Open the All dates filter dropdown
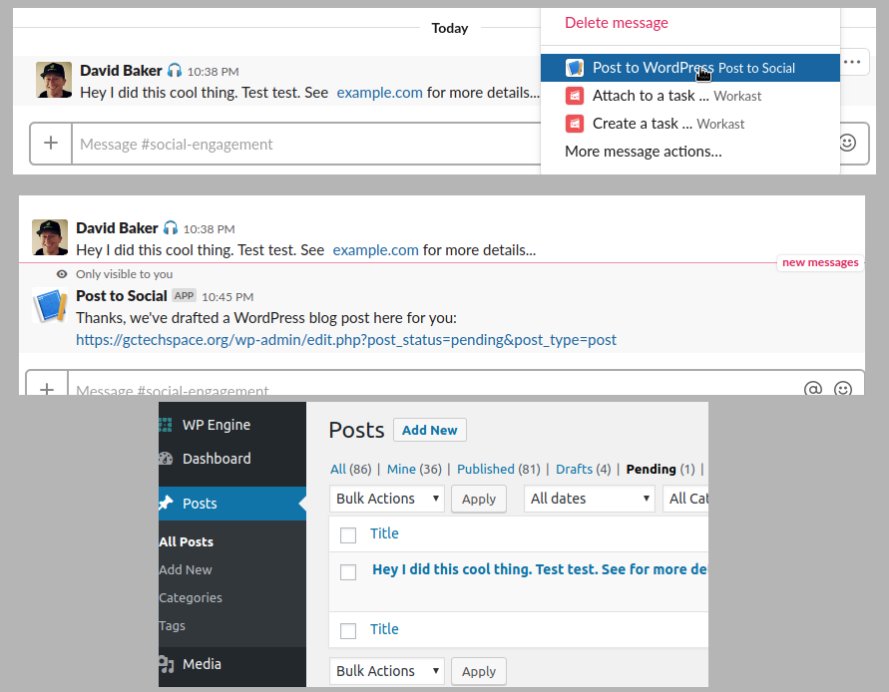The image size is (889, 692). tap(590, 499)
